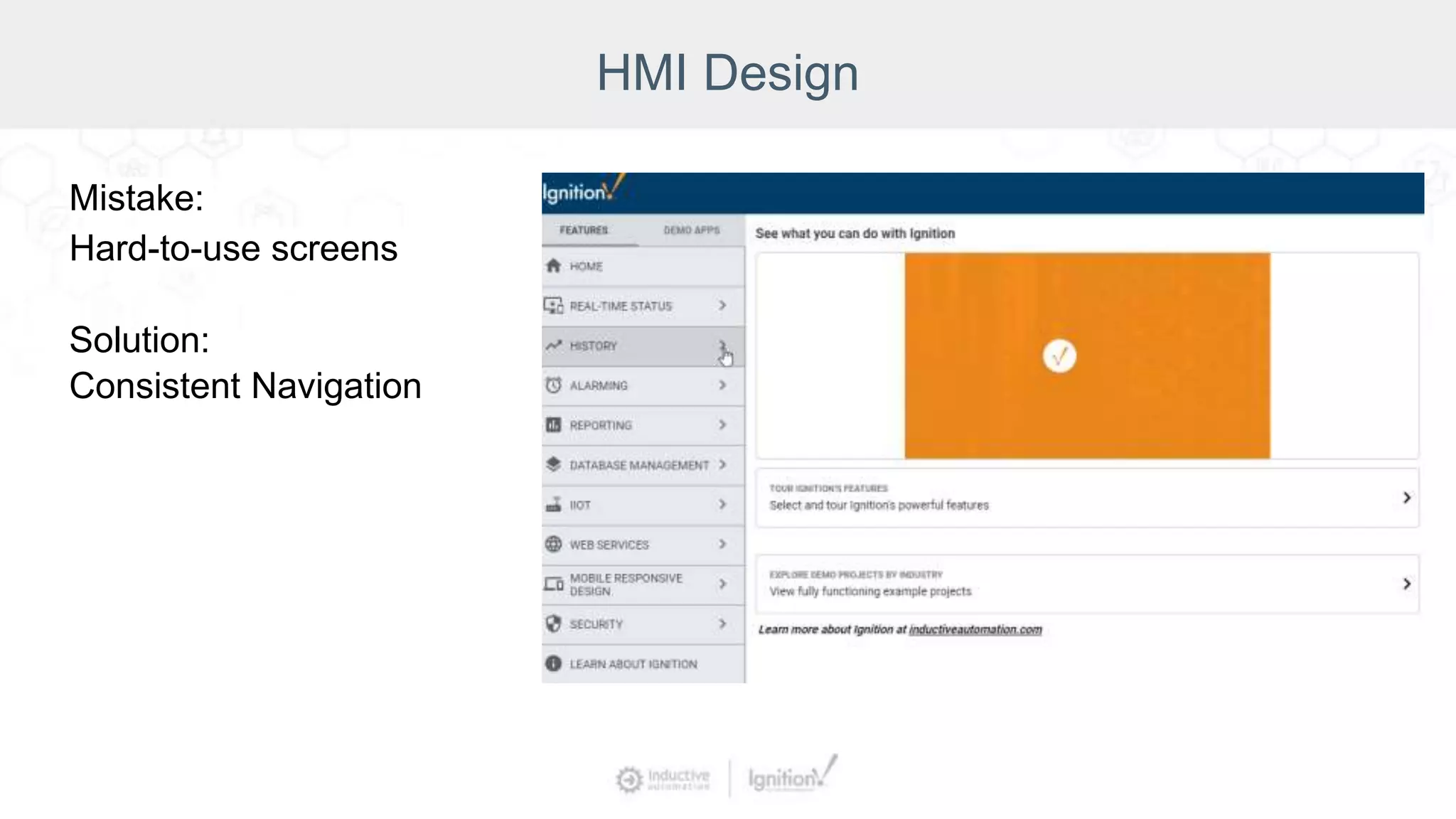Click the Ignition logo in header bar

coord(583,189)
